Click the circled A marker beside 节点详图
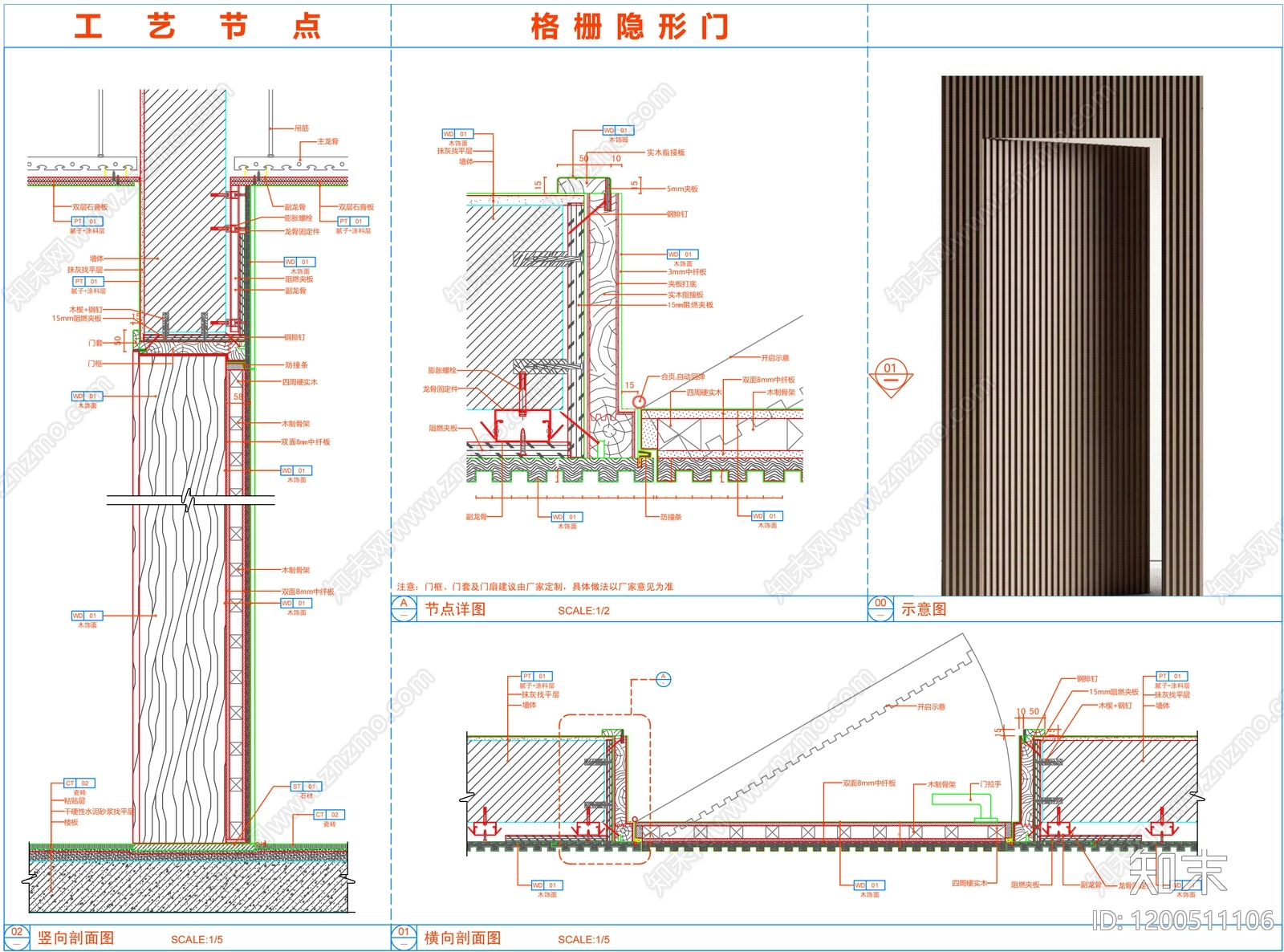 (404, 609)
